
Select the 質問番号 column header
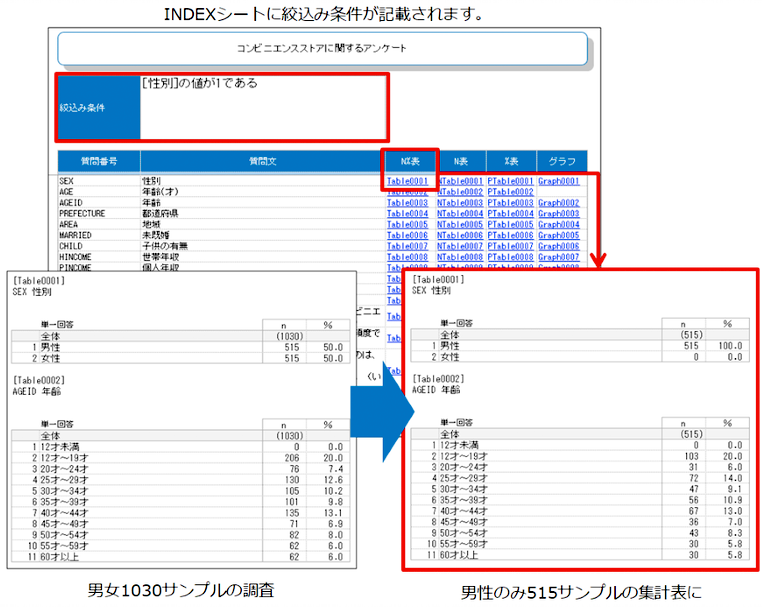[99, 161]
